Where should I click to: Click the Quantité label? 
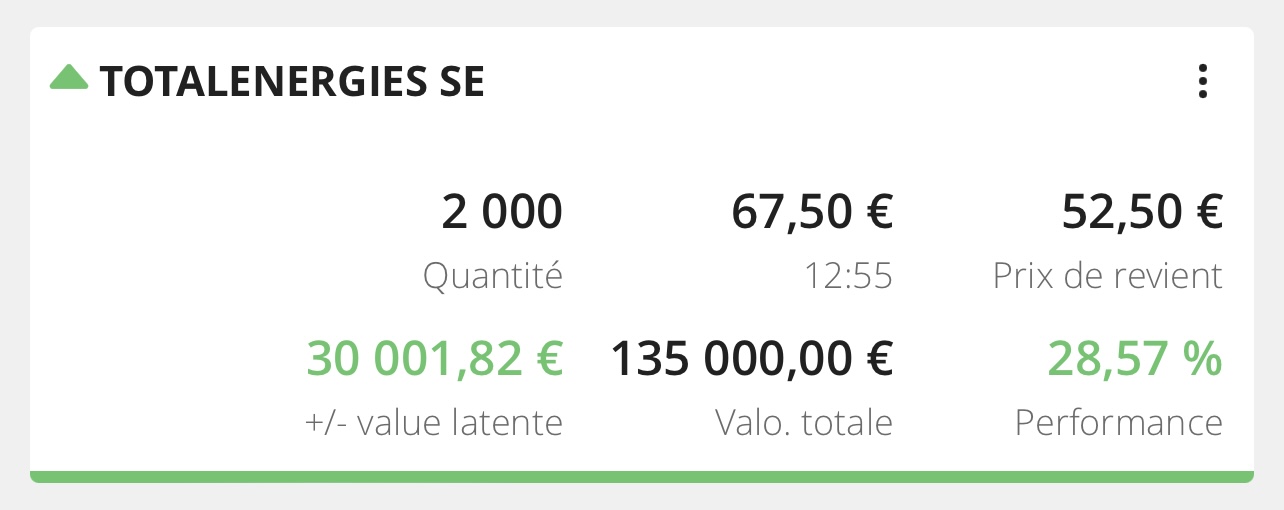click(493, 275)
